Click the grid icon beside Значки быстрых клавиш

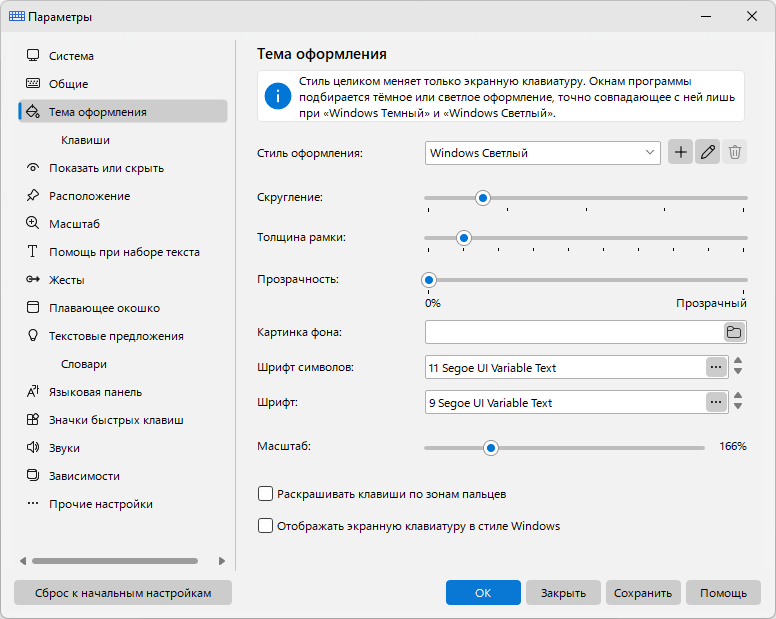(33, 420)
